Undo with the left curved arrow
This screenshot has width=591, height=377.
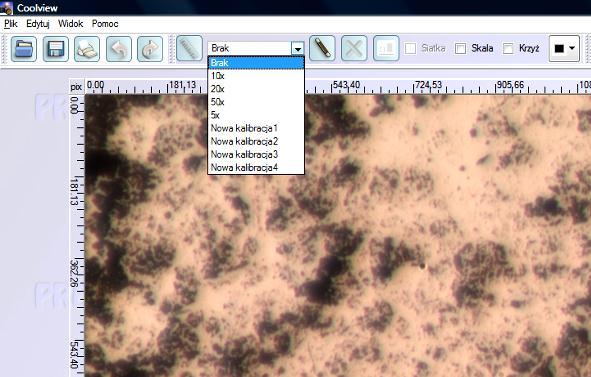click(x=119, y=49)
